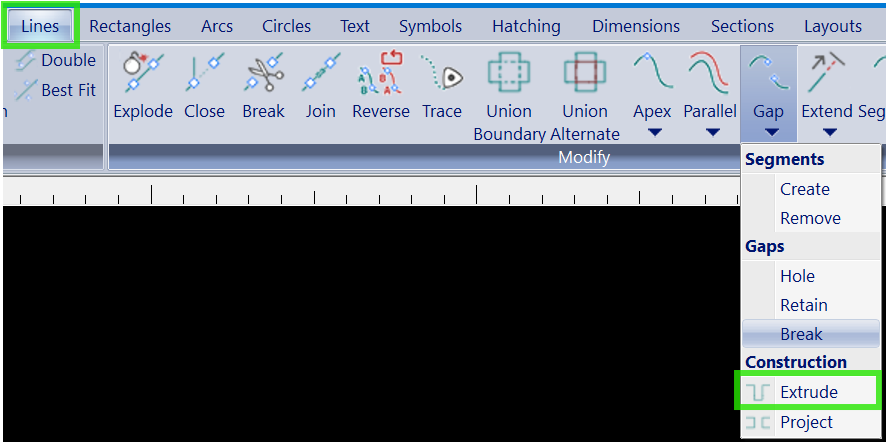Image resolution: width=886 pixels, height=442 pixels.
Task: Open the Circles tab
Action: click(286, 26)
